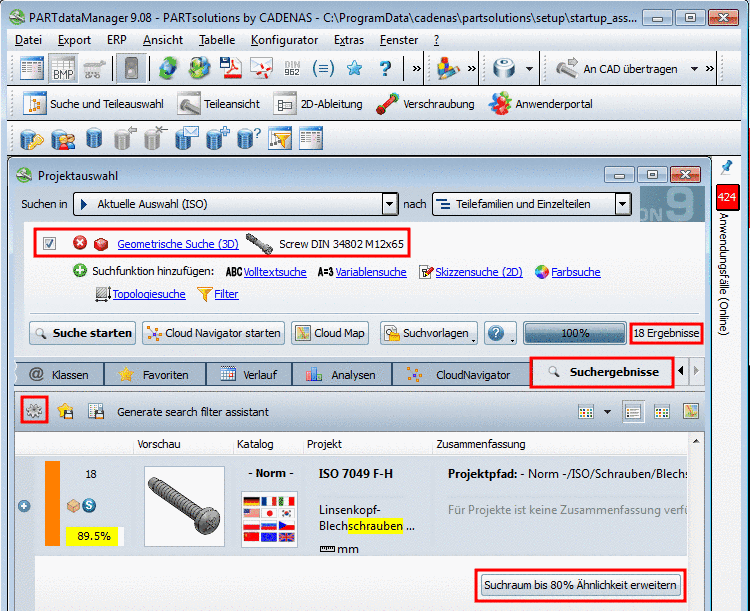Click the save search house icon

point(65,411)
